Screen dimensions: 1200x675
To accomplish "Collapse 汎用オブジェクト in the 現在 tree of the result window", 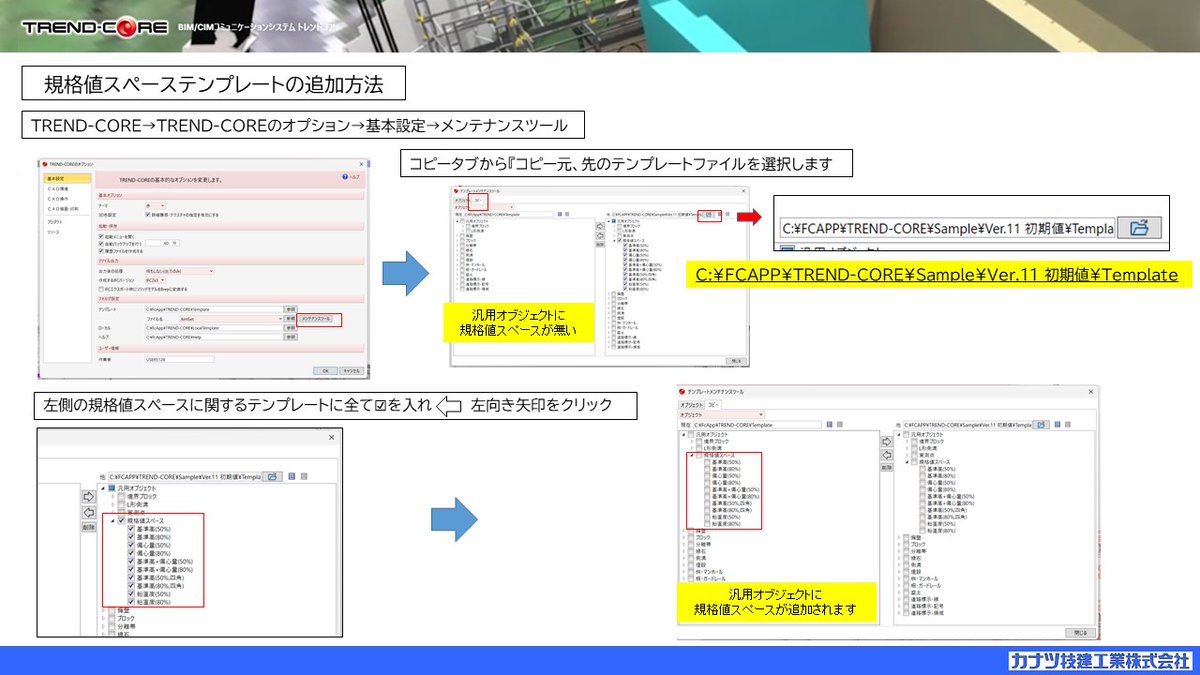I will click(x=684, y=435).
